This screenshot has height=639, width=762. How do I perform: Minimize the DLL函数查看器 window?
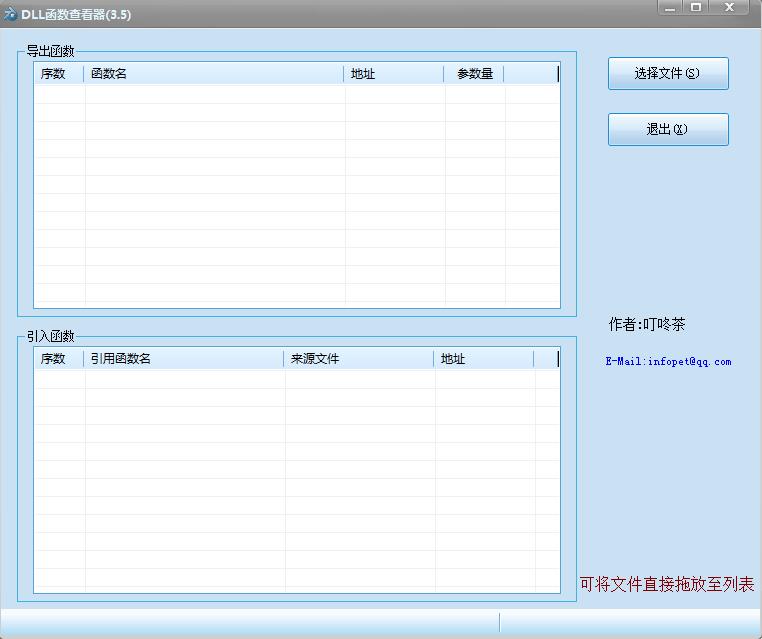tap(670, 7)
